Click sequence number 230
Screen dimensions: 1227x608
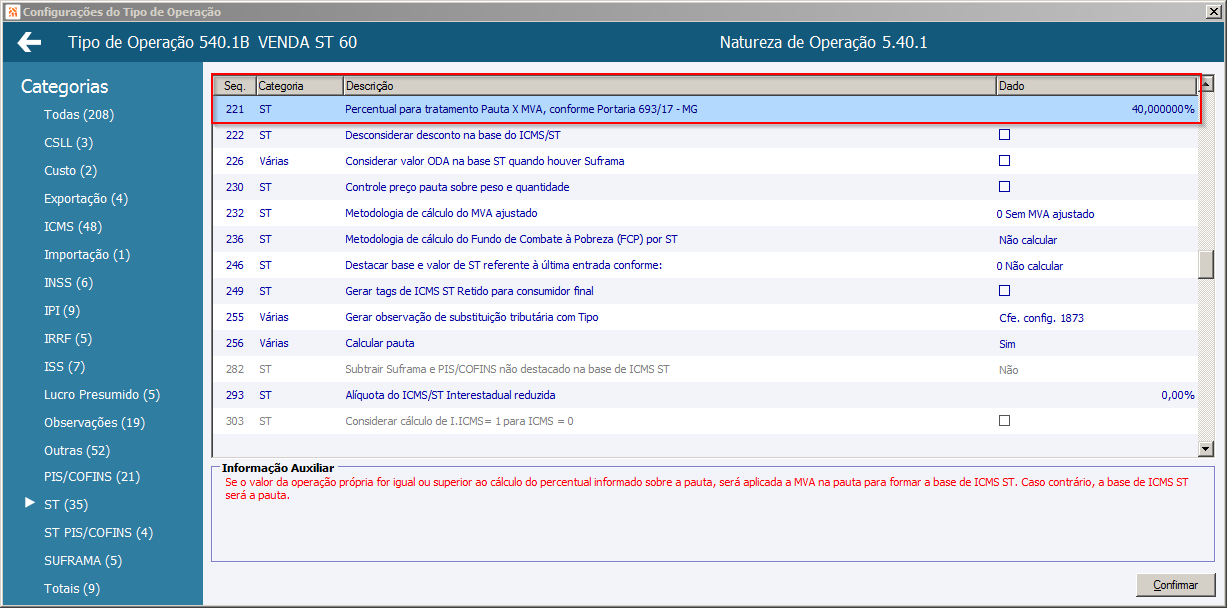(x=235, y=187)
